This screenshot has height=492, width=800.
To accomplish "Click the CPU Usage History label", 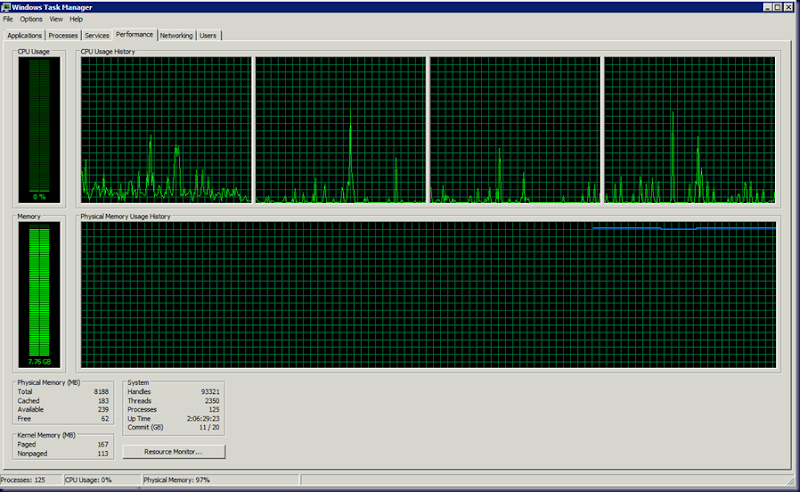I will coord(108,52).
